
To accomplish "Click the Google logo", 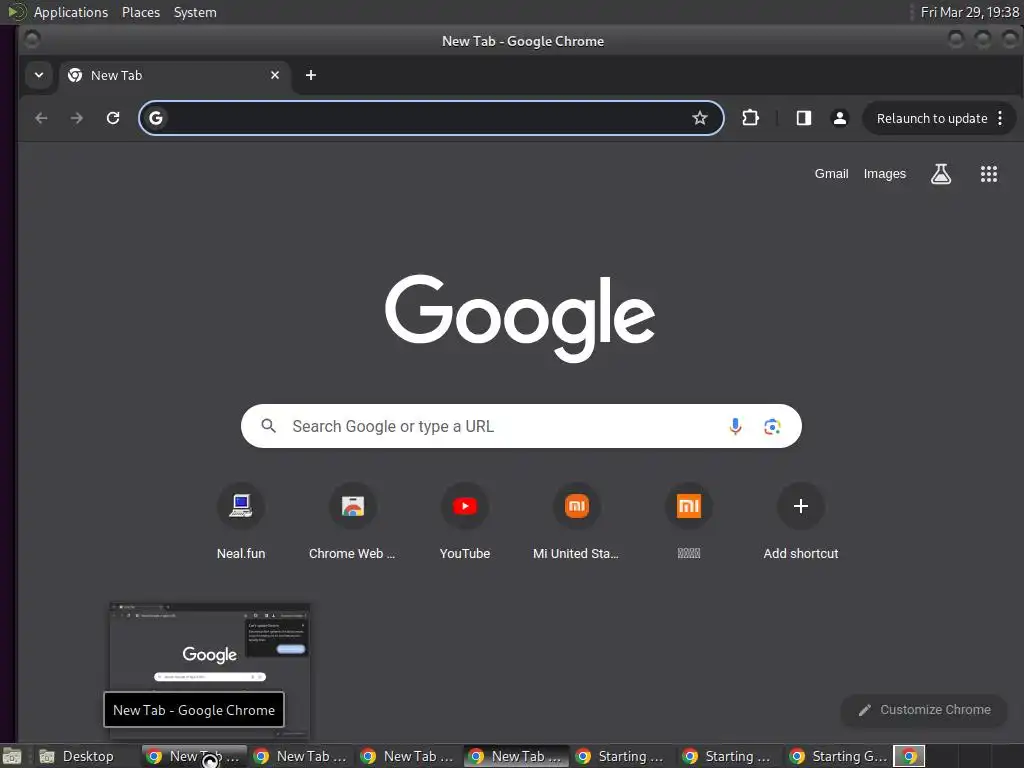I will (x=520, y=318).
